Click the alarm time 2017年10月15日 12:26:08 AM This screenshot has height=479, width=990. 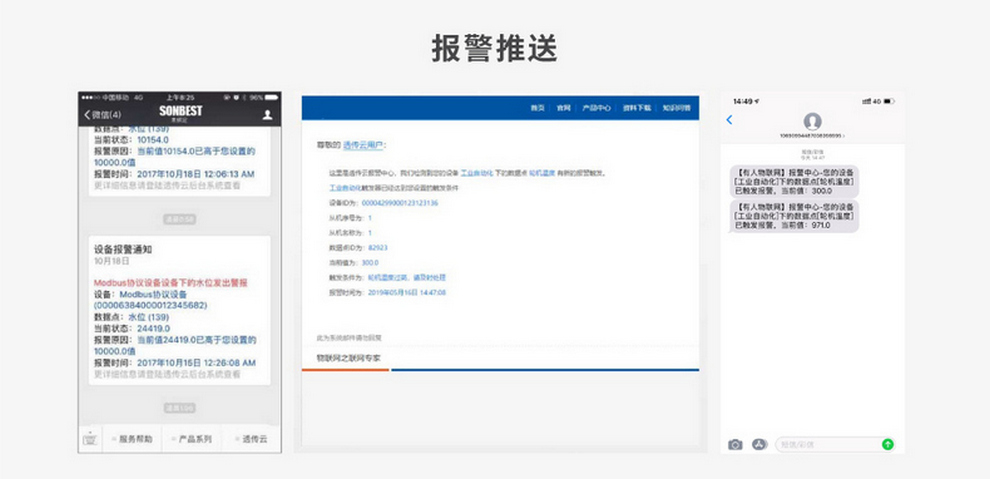click(196, 363)
